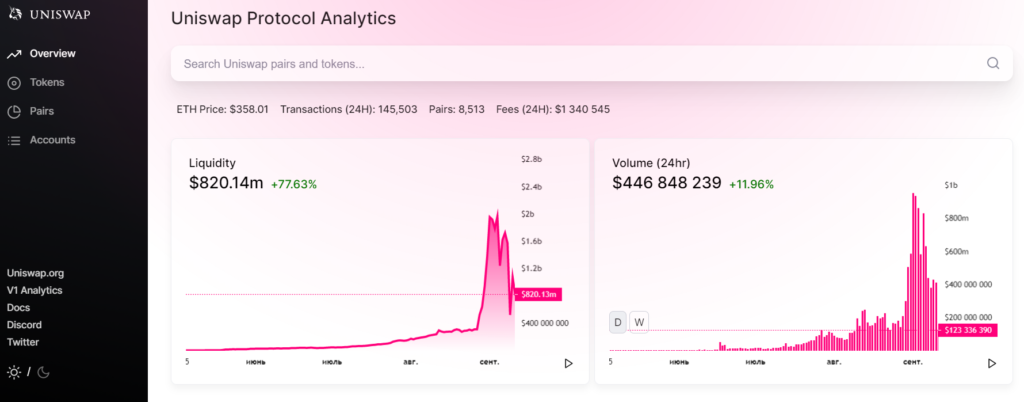This screenshot has height=402, width=1024.
Task: Click the $2.8b liquidity axis label
Action: 532,159
